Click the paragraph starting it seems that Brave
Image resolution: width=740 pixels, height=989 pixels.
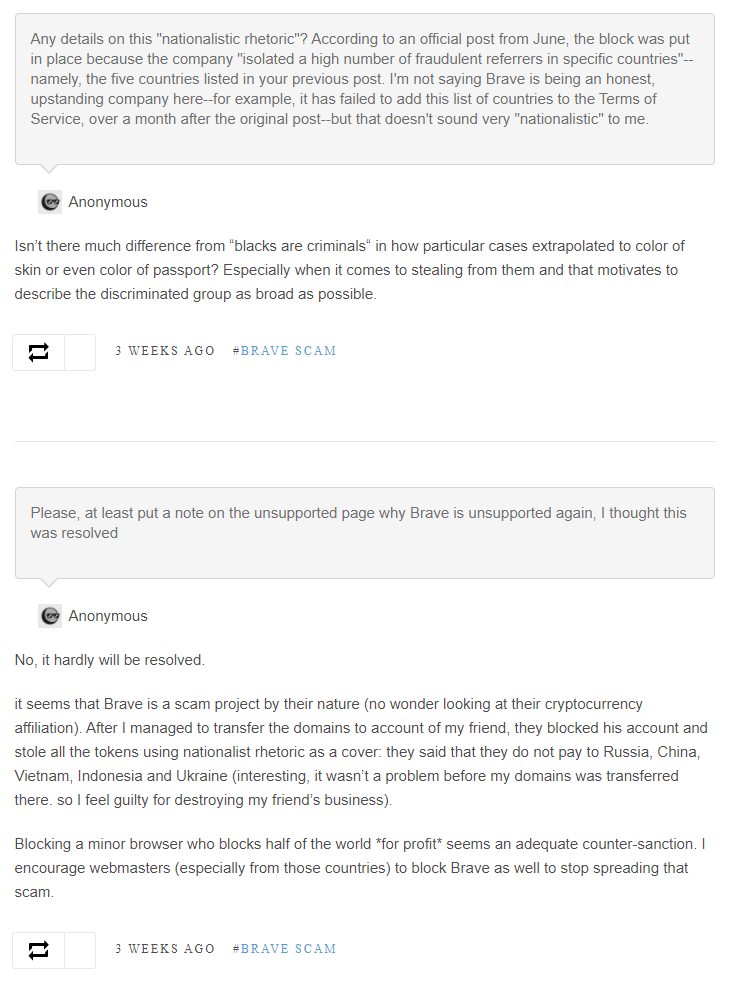tap(361, 752)
